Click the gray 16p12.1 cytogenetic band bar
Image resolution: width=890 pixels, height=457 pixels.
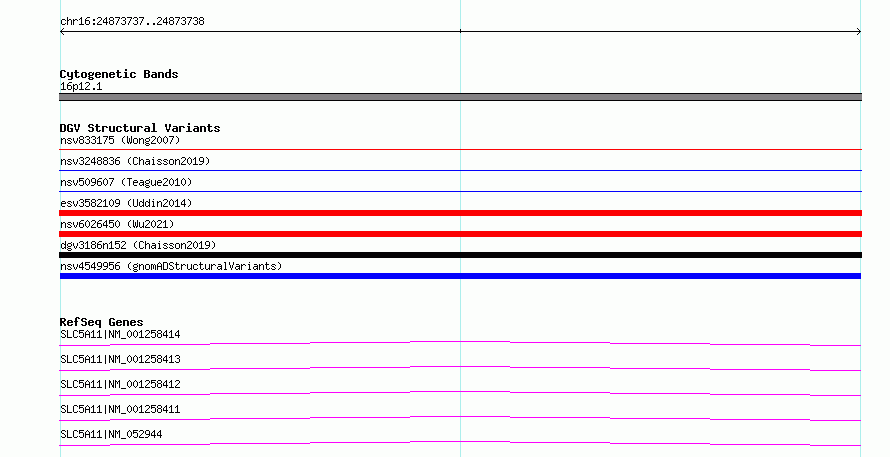460,97
